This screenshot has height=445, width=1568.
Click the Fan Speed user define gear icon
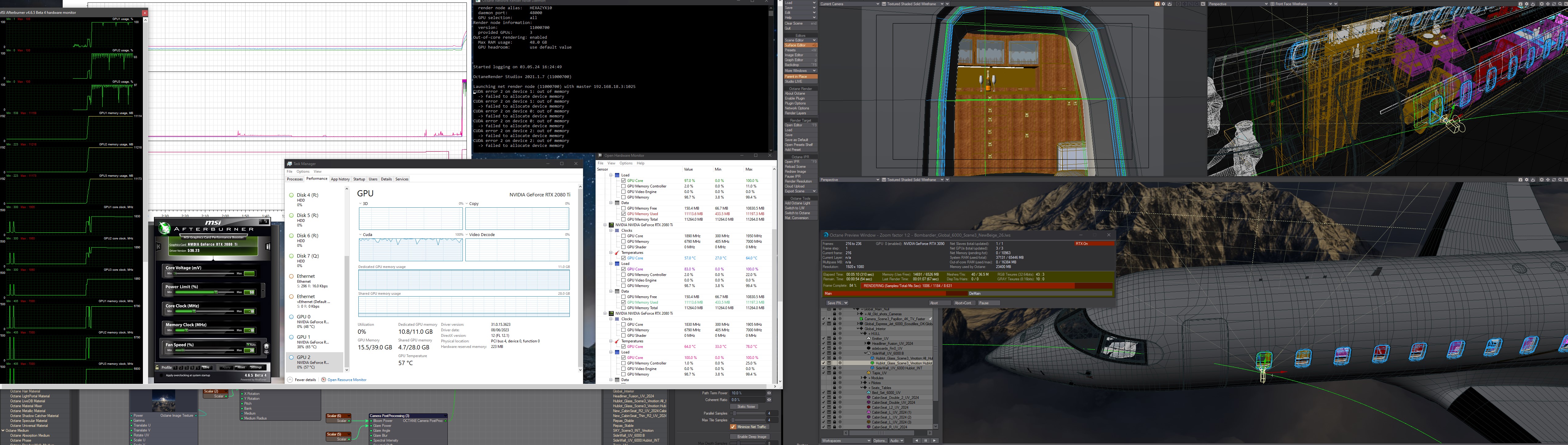[x=266, y=348]
